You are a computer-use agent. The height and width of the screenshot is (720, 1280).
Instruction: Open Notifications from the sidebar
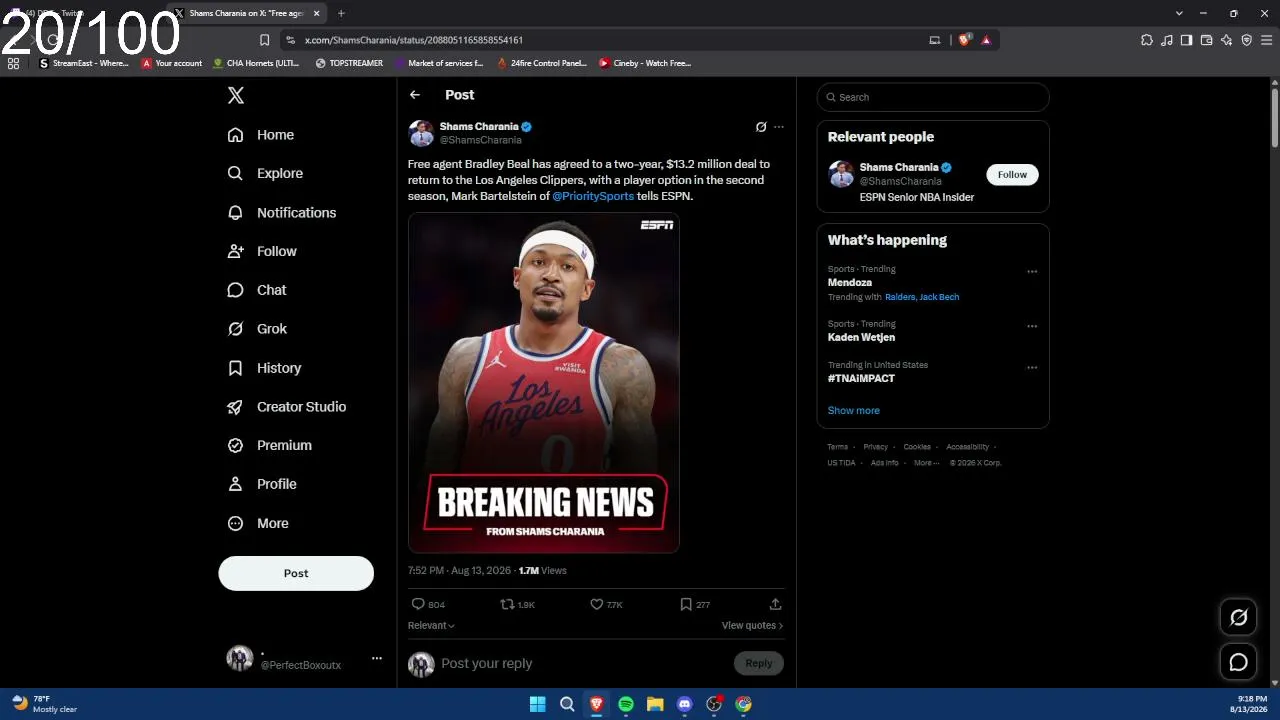[x=282, y=212]
